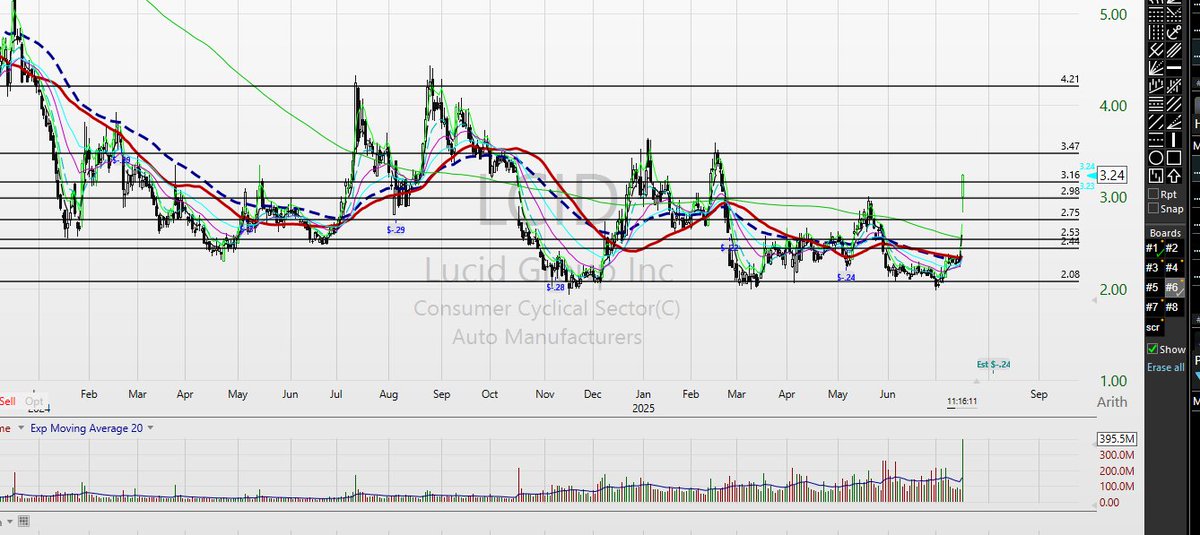Click the 4.21 horizontal line label

point(1069,79)
